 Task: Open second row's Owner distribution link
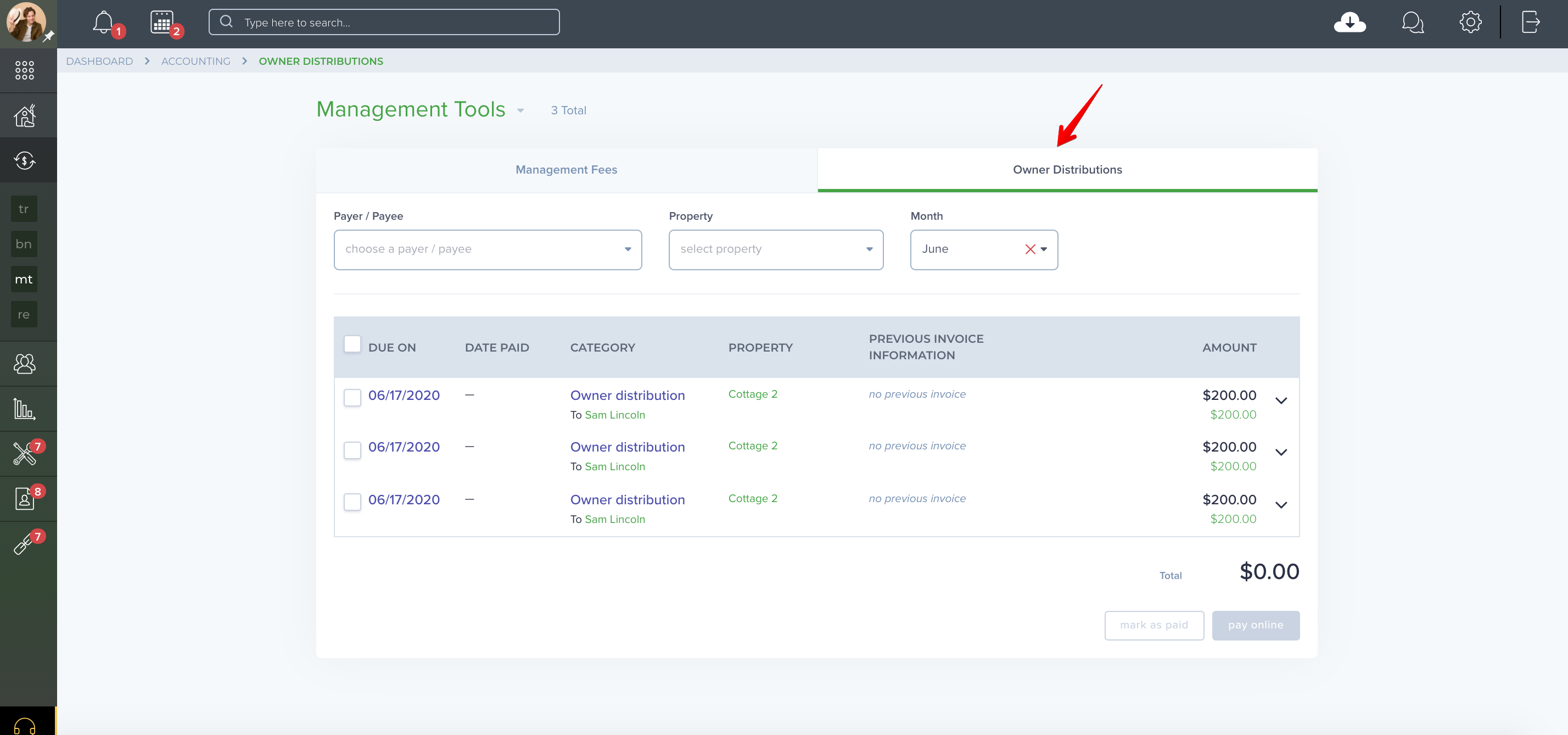[627, 447]
